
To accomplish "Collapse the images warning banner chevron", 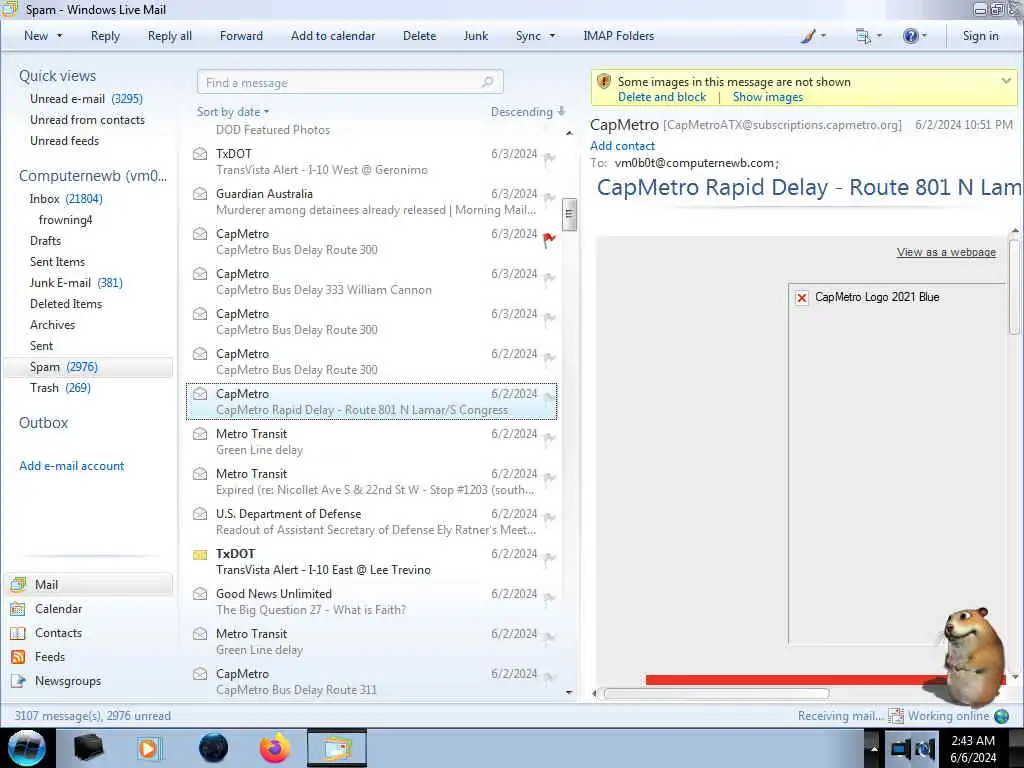I will tap(1006, 81).
